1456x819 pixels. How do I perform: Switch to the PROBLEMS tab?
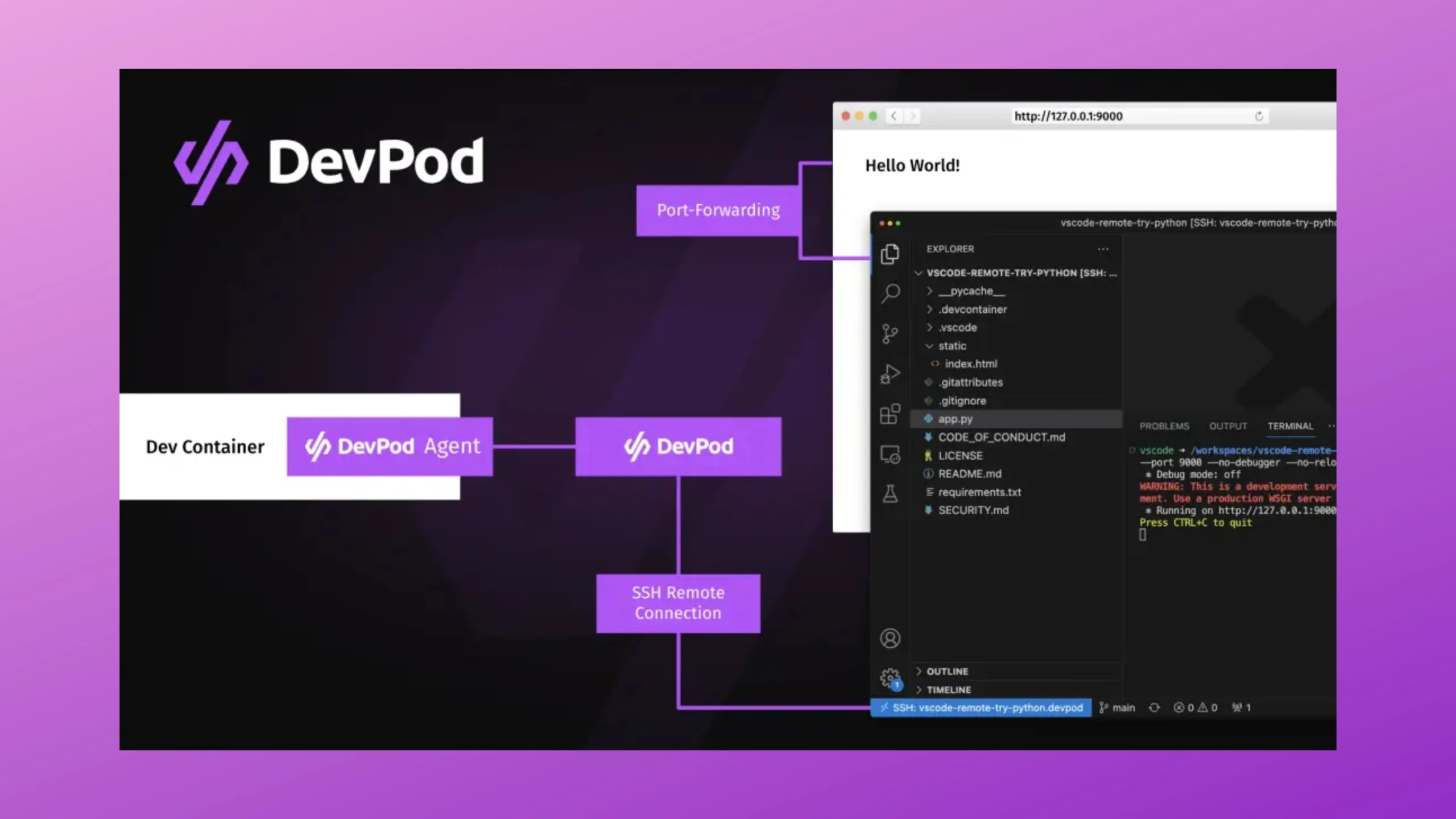point(1164,426)
